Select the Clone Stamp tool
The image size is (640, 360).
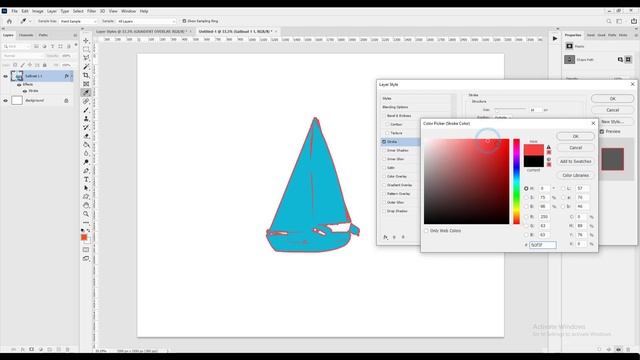click(86, 119)
